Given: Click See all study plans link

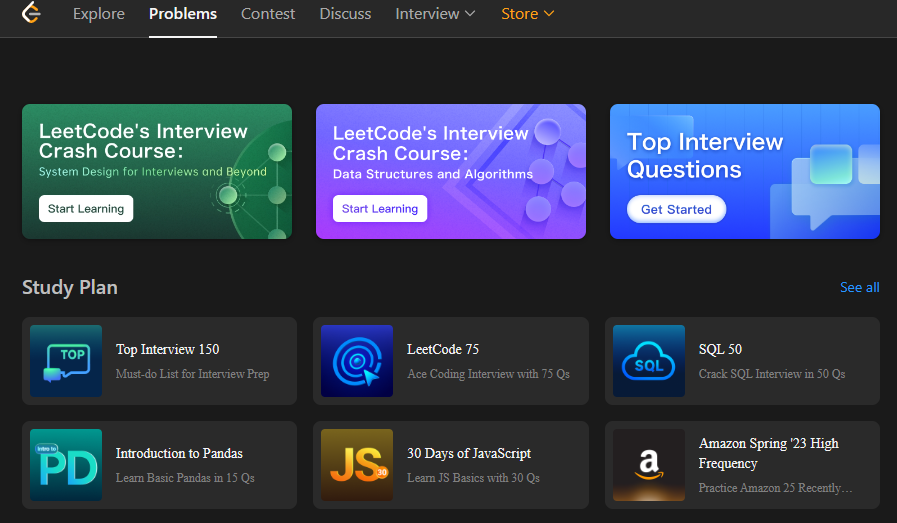Looking at the screenshot, I should point(859,287).
